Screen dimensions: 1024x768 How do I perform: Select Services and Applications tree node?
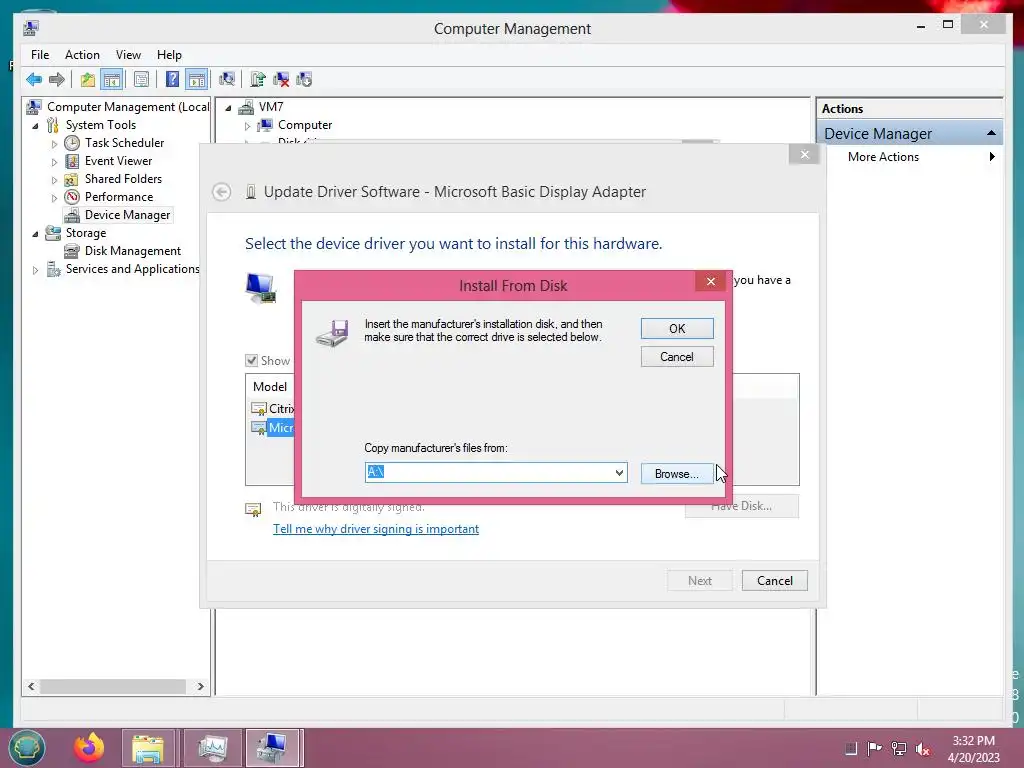tap(132, 268)
